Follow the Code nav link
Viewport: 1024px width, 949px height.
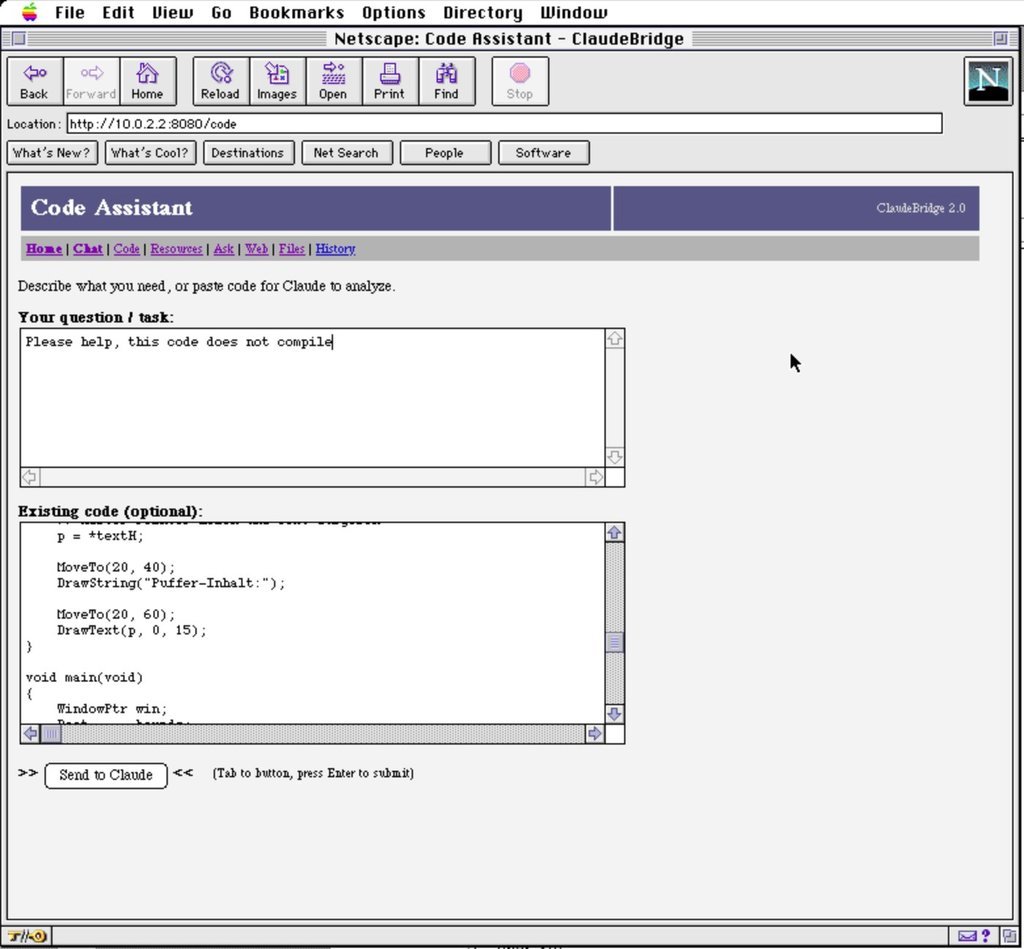pyautogui.click(x=127, y=249)
